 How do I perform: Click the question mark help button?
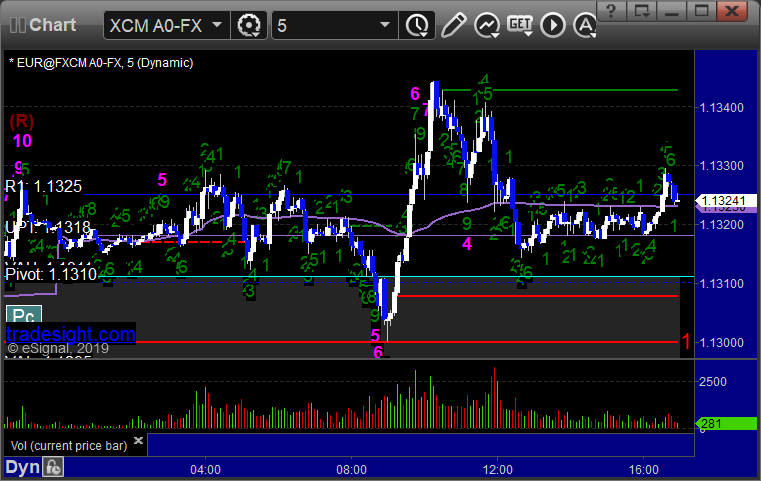coord(612,11)
